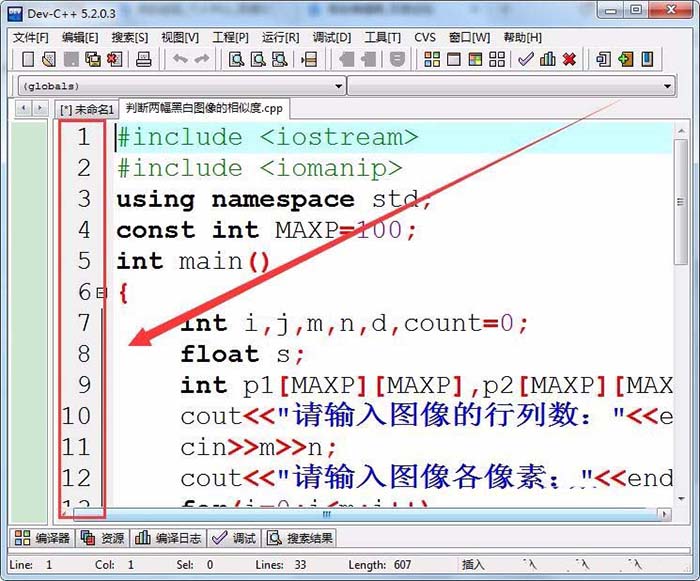Click the blue book icon at toolbar end
This screenshot has height=581, width=700.
(647, 59)
